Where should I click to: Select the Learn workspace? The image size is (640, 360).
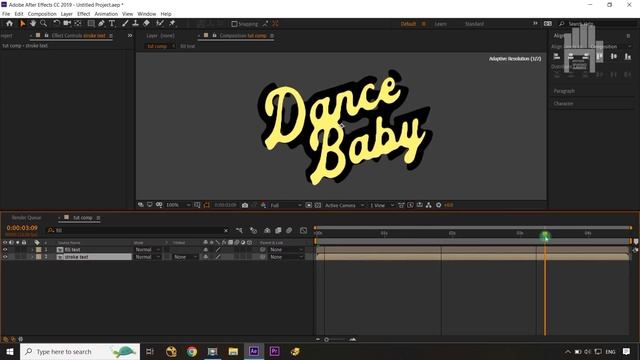(x=440, y=24)
